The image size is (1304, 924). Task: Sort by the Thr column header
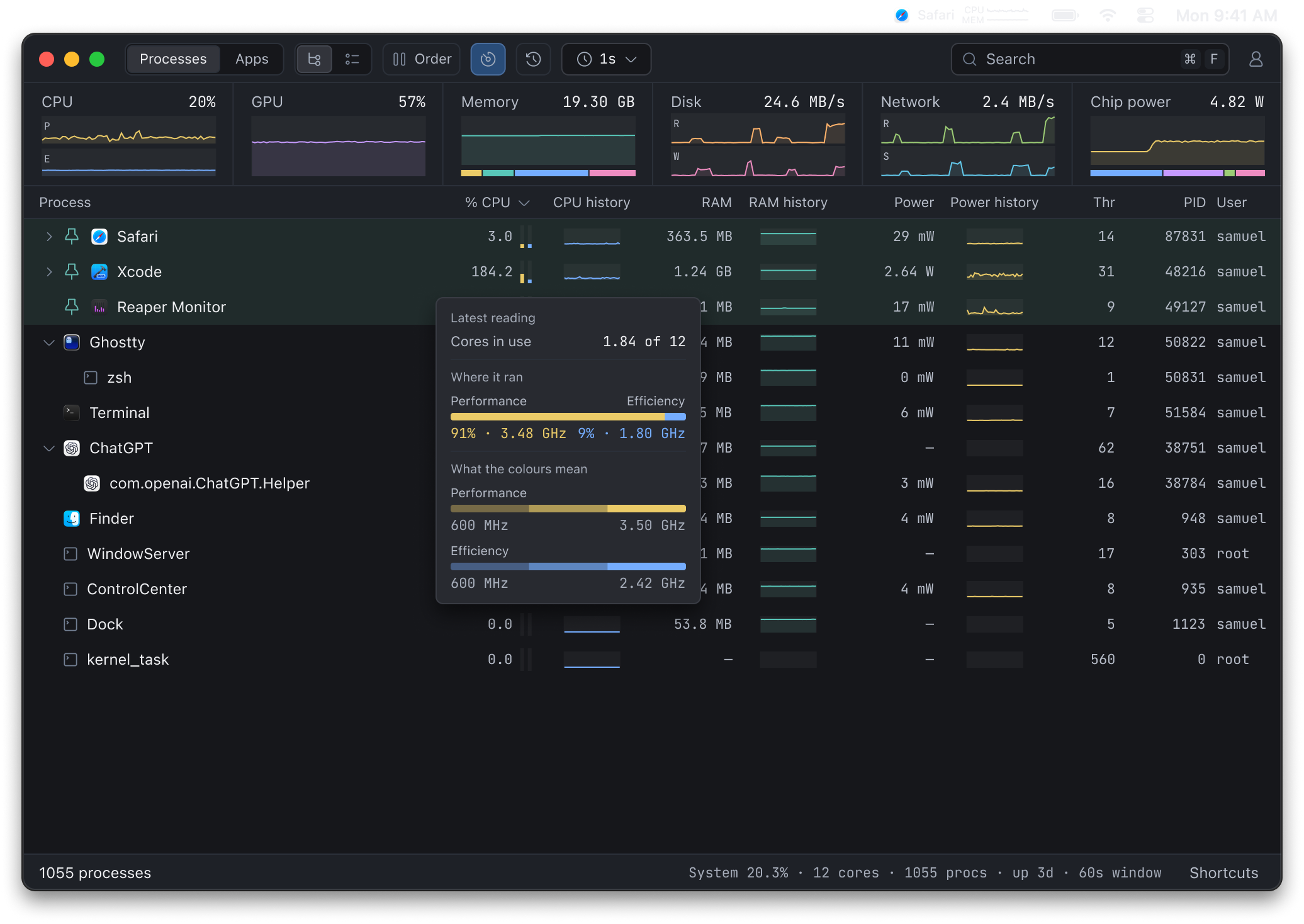[1104, 203]
